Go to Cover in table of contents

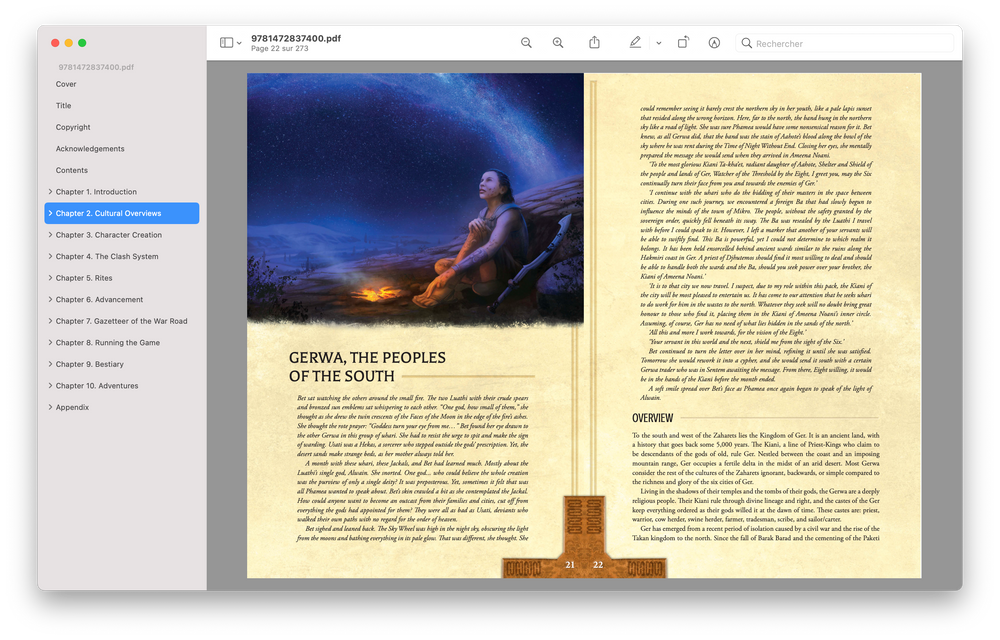[66, 84]
